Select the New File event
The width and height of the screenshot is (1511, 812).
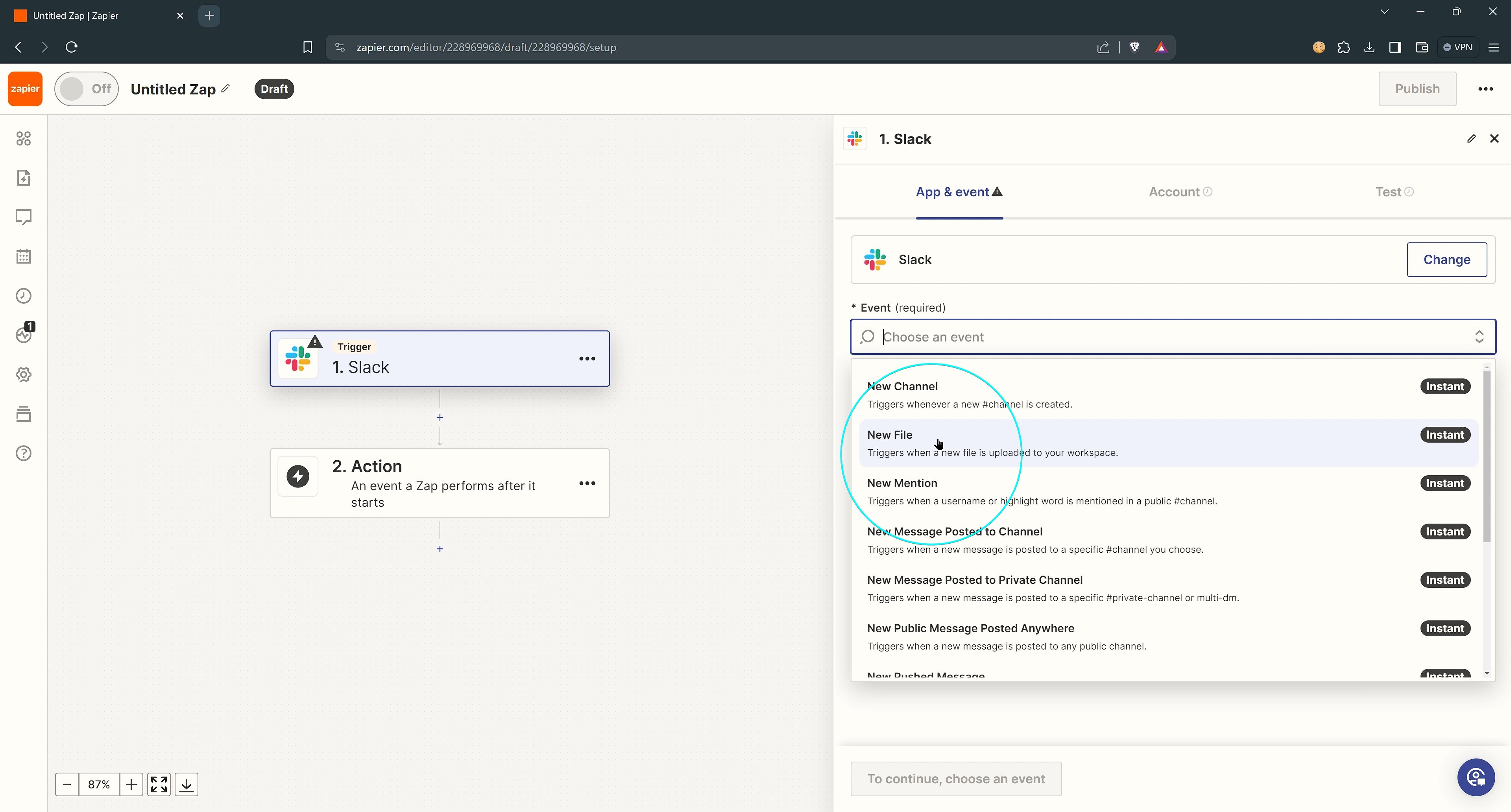coord(1168,443)
